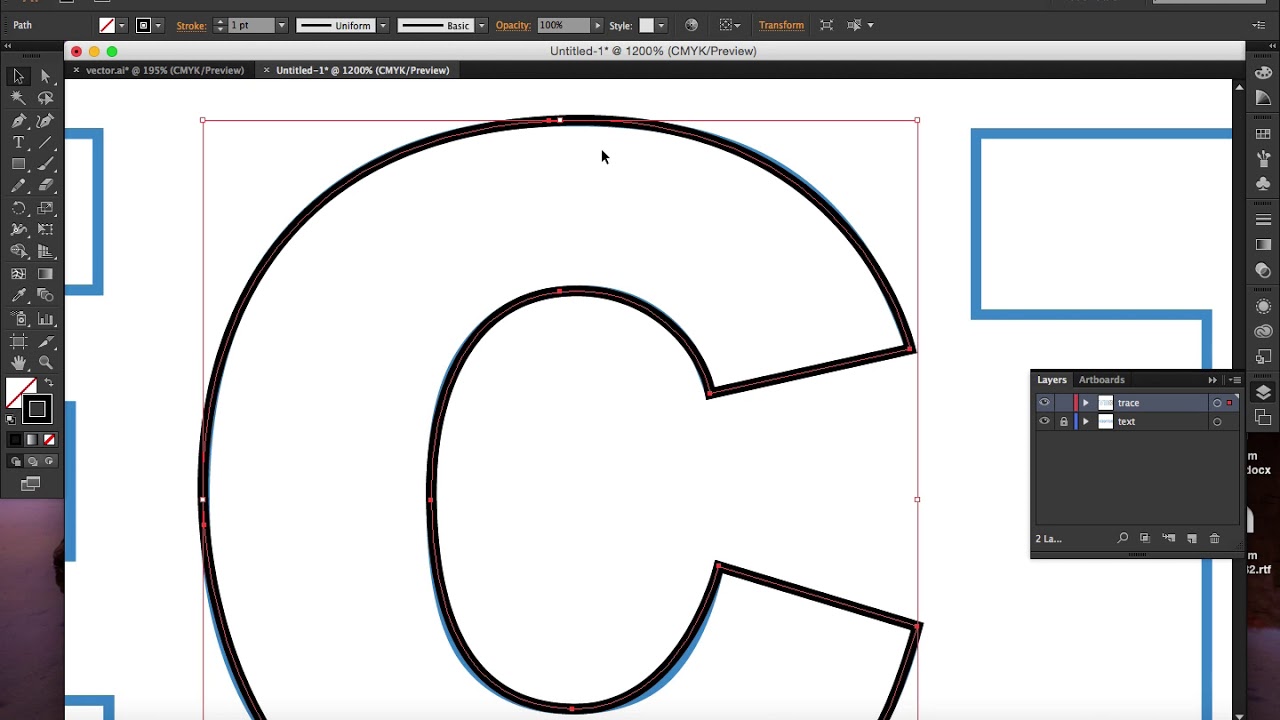
Task: Select the Eraser tool
Action: (x=45, y=186)
